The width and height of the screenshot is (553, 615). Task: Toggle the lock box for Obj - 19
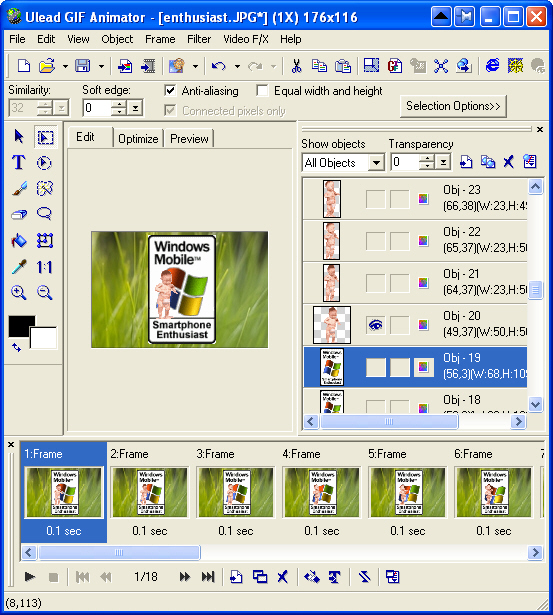400,367
